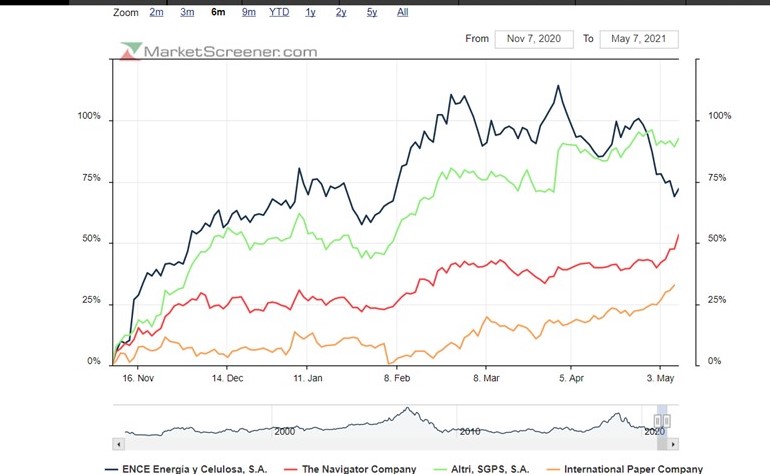
Task: Zoom the chart to 5y
Action: pyautogui.click(x=372, y=12)
